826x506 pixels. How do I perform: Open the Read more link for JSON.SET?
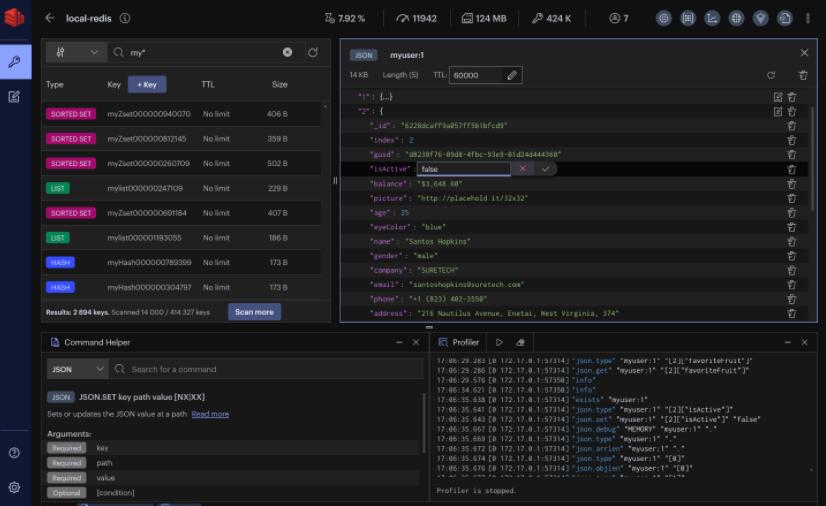(210, 414)
